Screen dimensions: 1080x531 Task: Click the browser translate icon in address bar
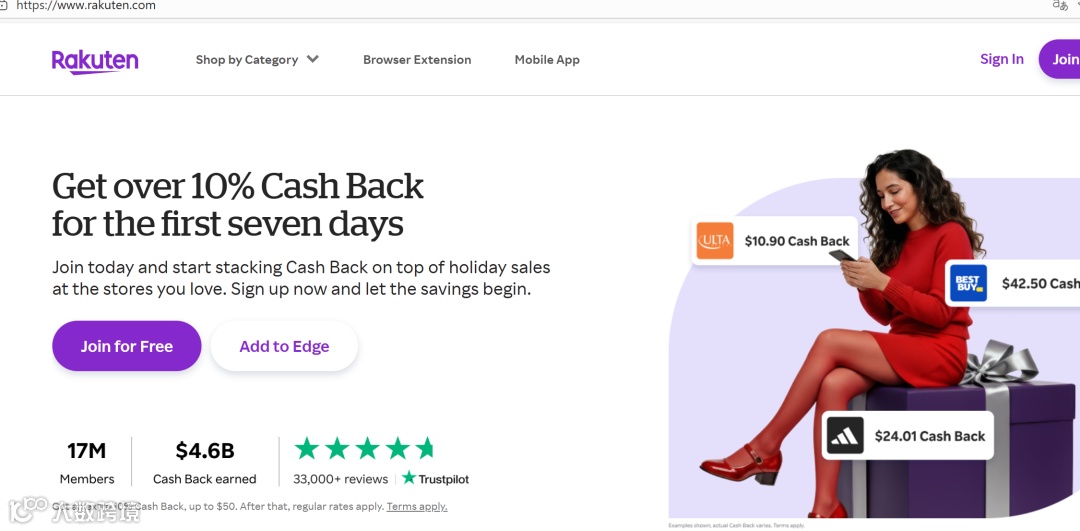[x=1061, y=6]
